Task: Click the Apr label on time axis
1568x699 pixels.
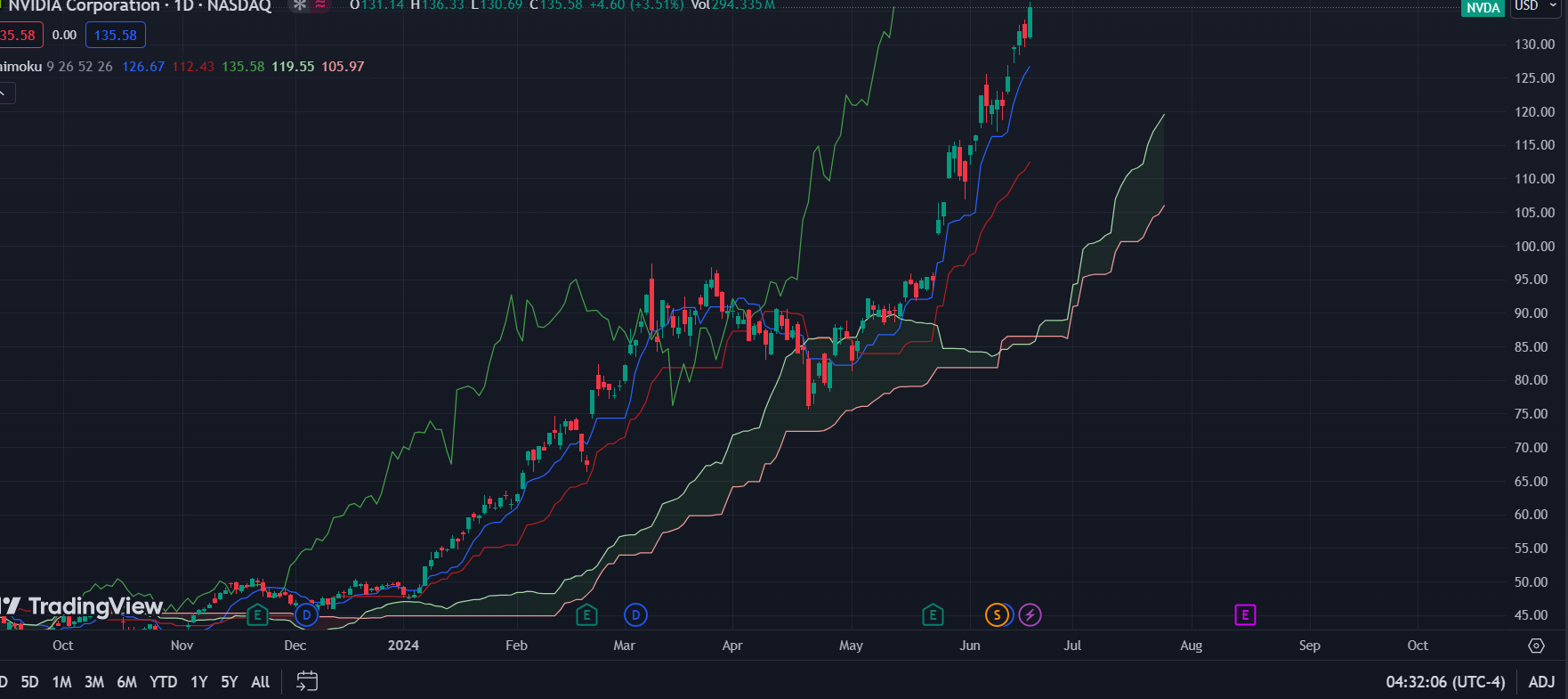Action: pyautogui.click(x=732, y=646)
